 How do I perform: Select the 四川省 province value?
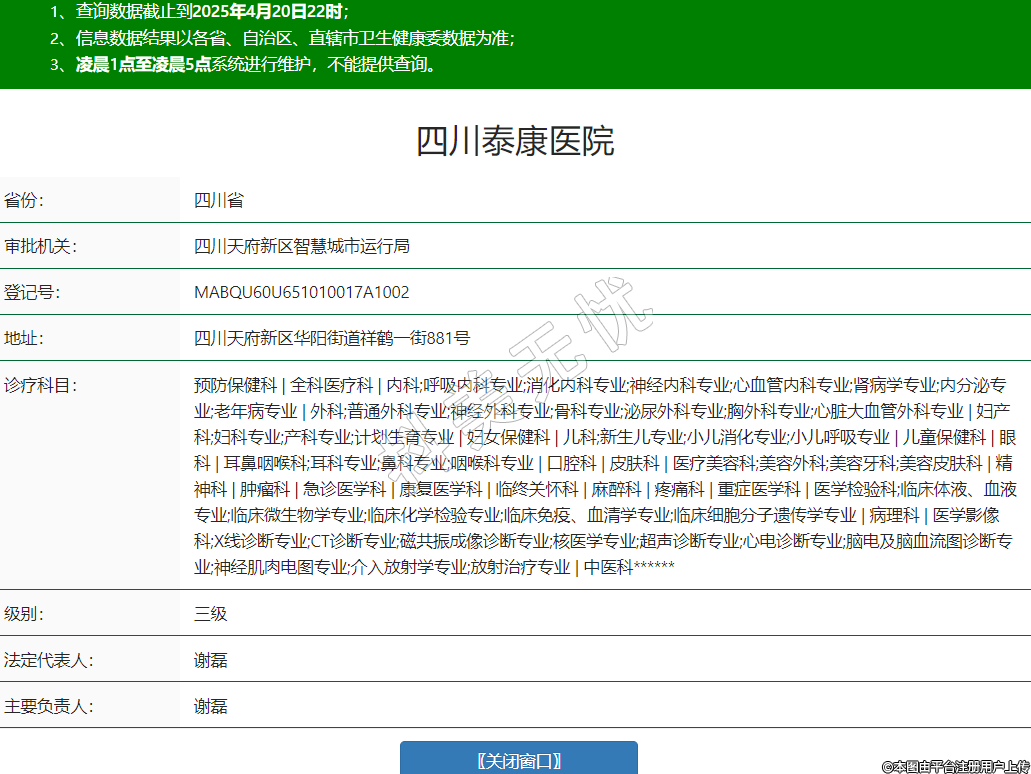(x=219, y=200)
